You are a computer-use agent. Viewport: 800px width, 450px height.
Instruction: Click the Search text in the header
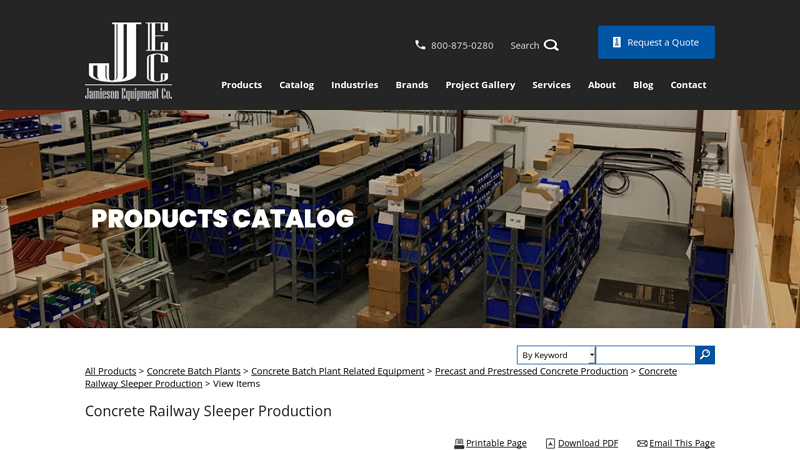point(524,45)
